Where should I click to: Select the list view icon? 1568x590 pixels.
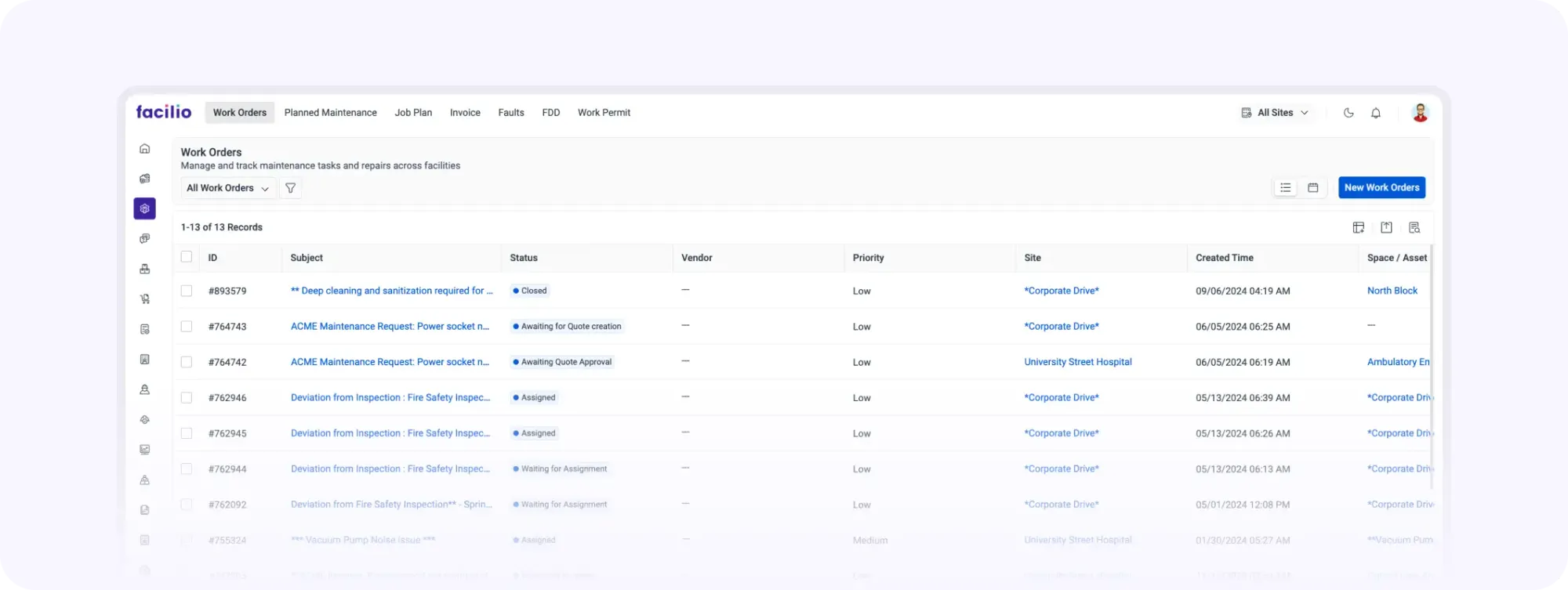pos(1285,188)
